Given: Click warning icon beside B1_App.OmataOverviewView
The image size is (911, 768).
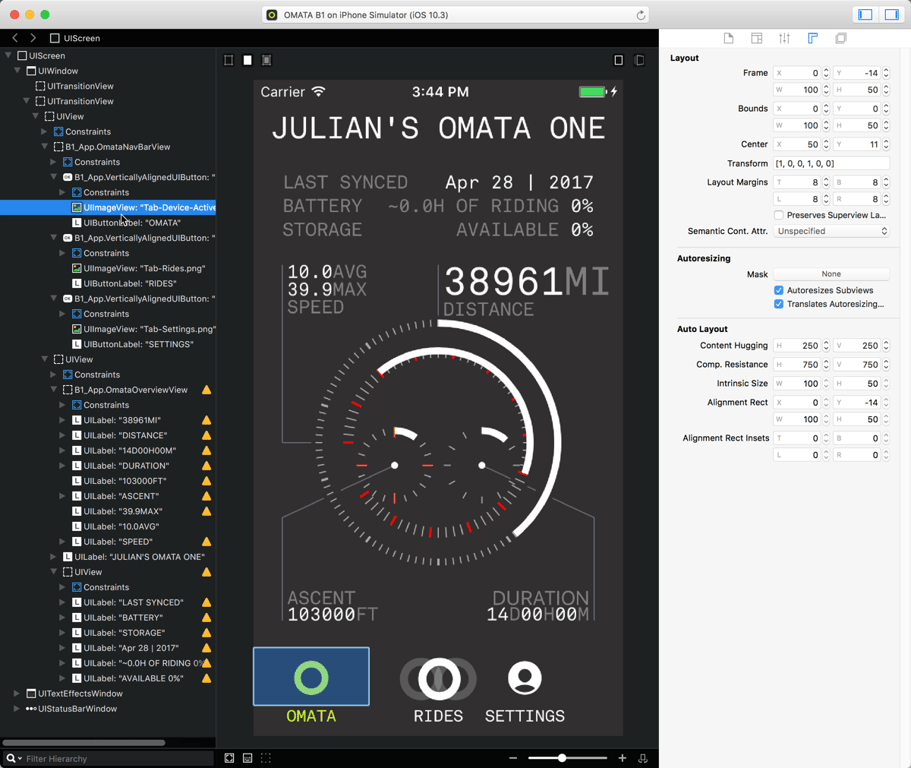Looking at the screenshot, I should (x=206, y=390).
